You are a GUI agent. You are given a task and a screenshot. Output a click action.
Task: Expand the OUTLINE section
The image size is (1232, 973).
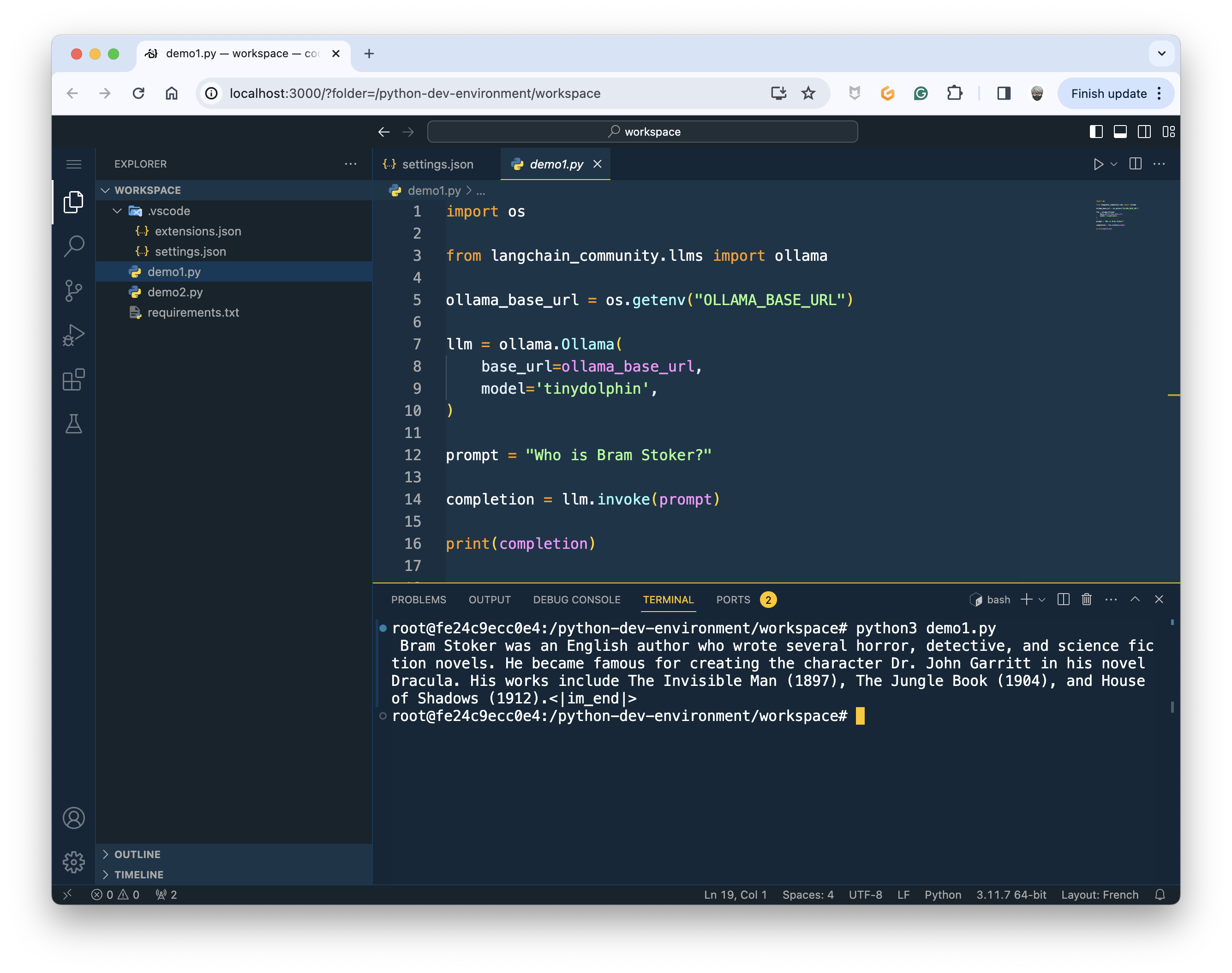137,854
